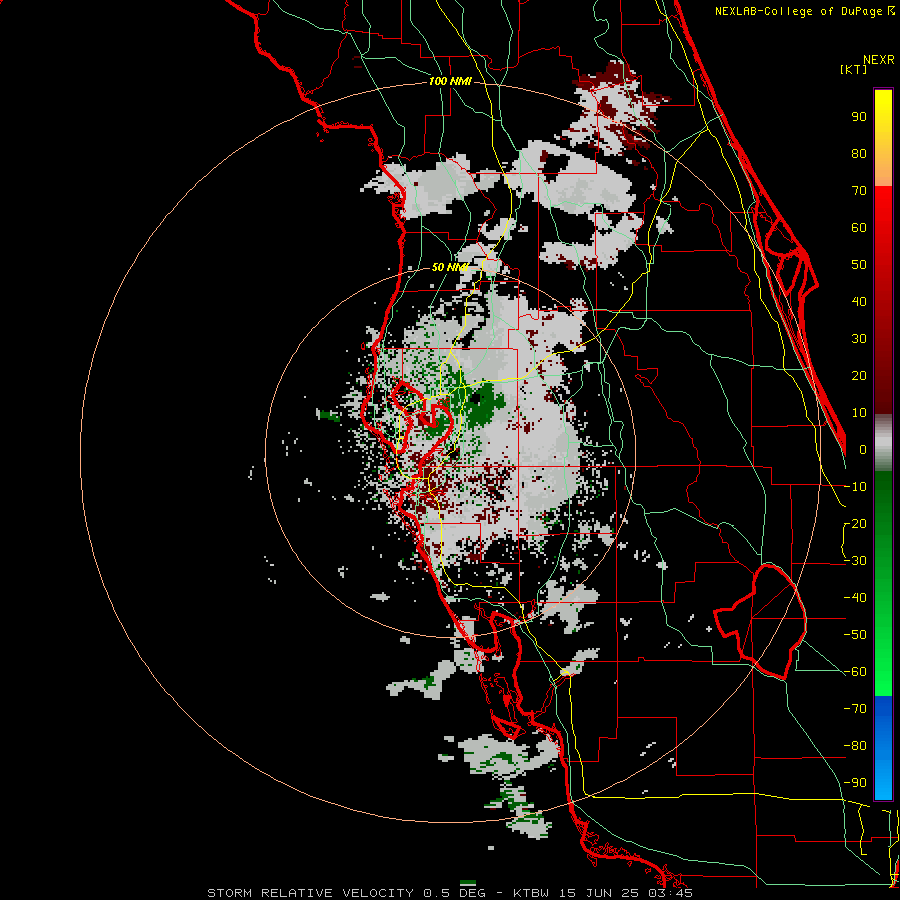The image size is (900, 900).
Task: Click the "100 NMI" range ring label
Action: coord(450,82)
